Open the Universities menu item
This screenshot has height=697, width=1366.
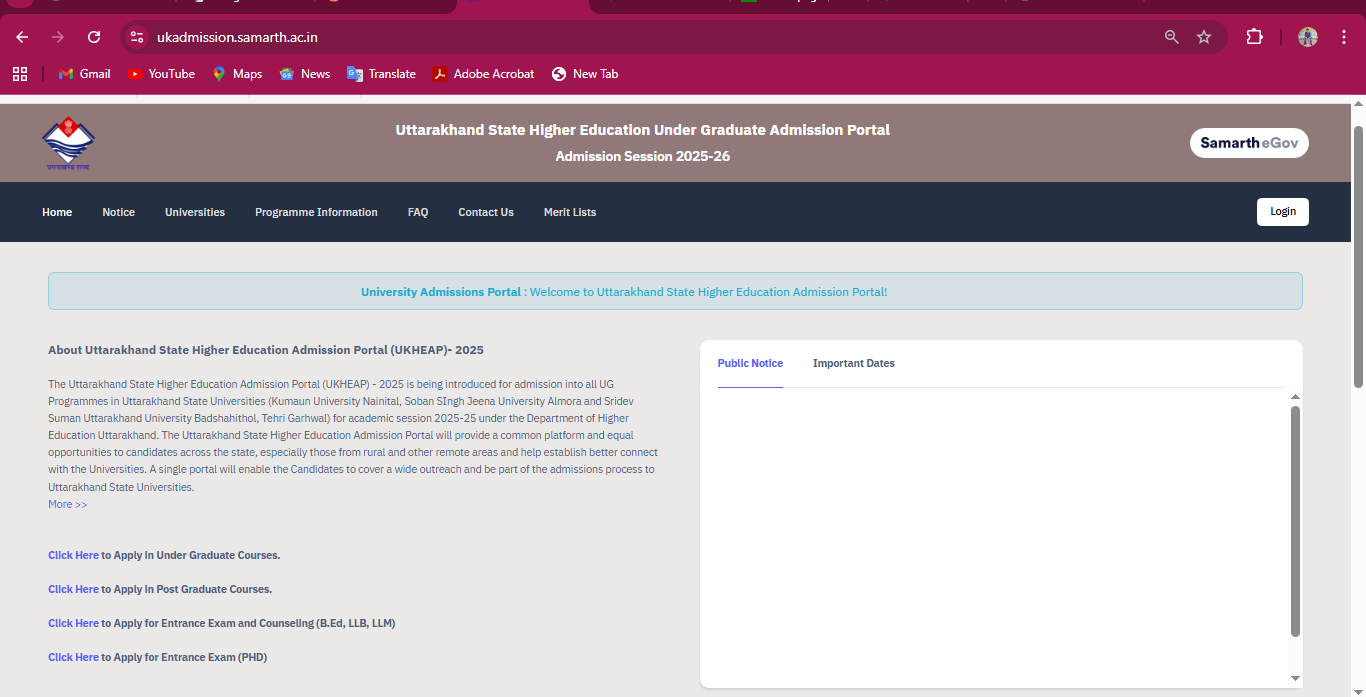[x=195, y=211]
